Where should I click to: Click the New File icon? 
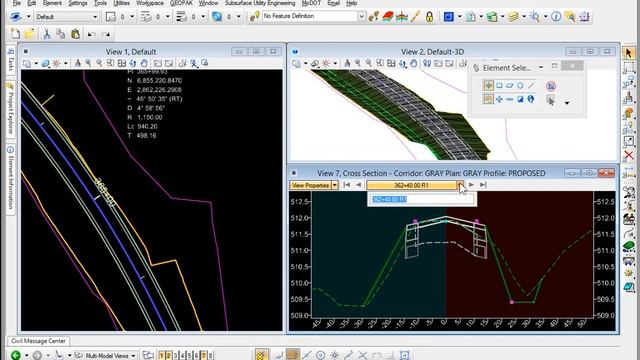[16, 33]
